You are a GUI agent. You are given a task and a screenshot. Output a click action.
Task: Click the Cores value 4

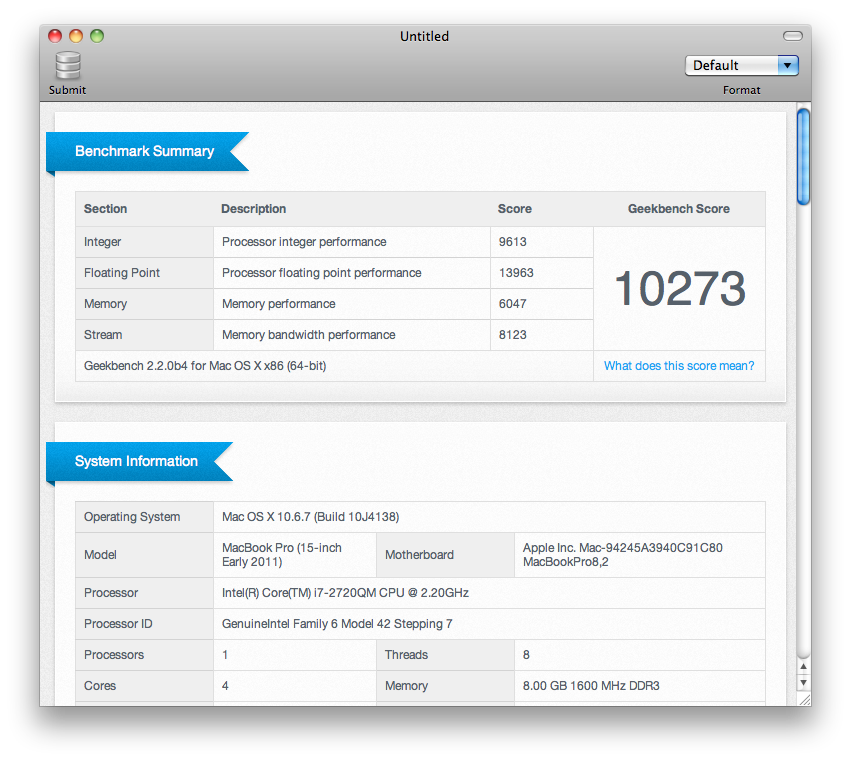225,686
